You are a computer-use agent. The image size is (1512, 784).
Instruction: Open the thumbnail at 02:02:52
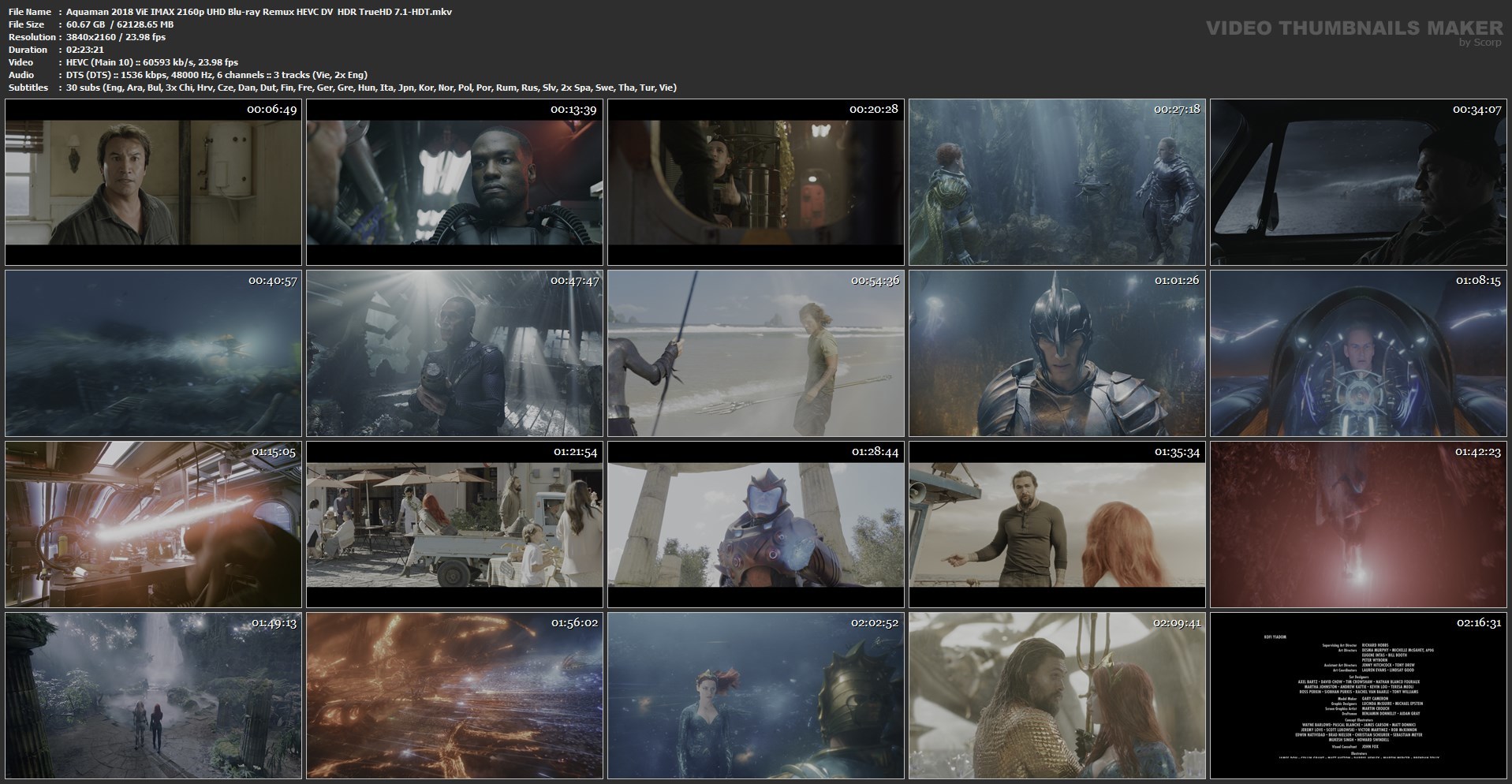(756, 696)
